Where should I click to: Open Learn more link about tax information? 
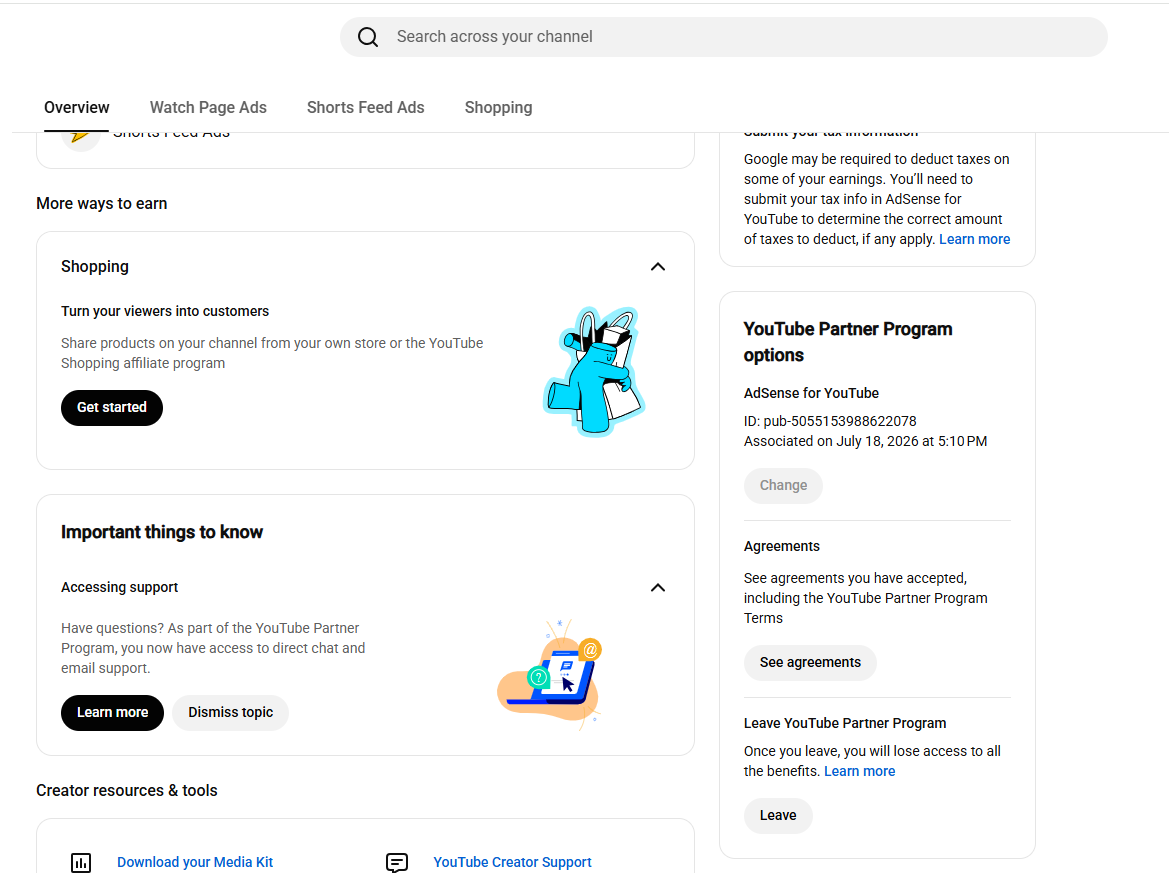tap(974, 239)
